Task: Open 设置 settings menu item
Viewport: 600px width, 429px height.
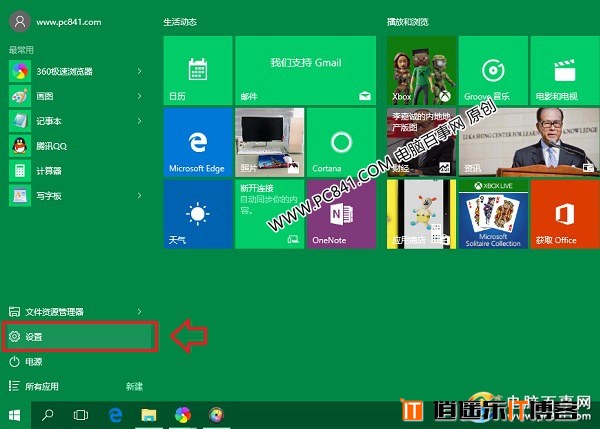Action: tap(80, 336)
